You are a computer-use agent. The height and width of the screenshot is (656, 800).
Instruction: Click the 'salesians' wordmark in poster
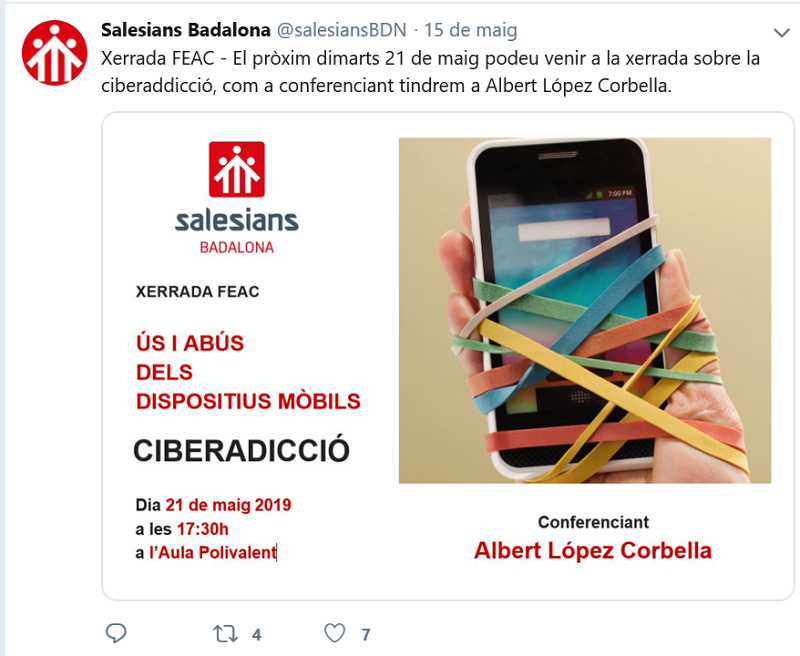237,220
